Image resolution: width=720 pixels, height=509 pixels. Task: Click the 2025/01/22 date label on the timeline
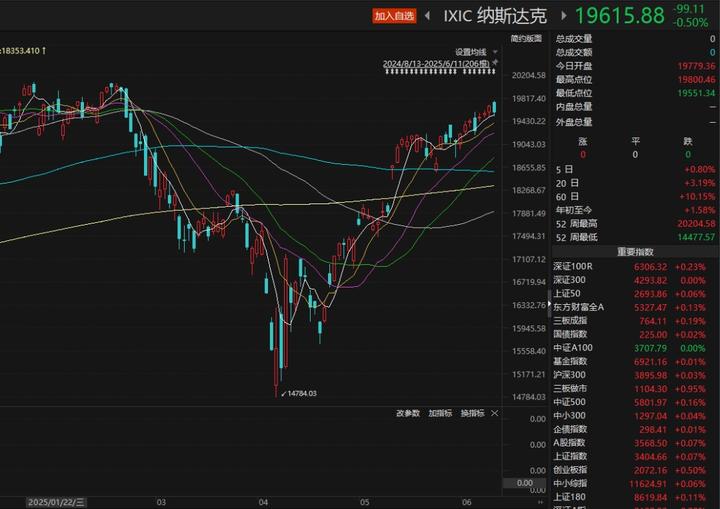56,502
